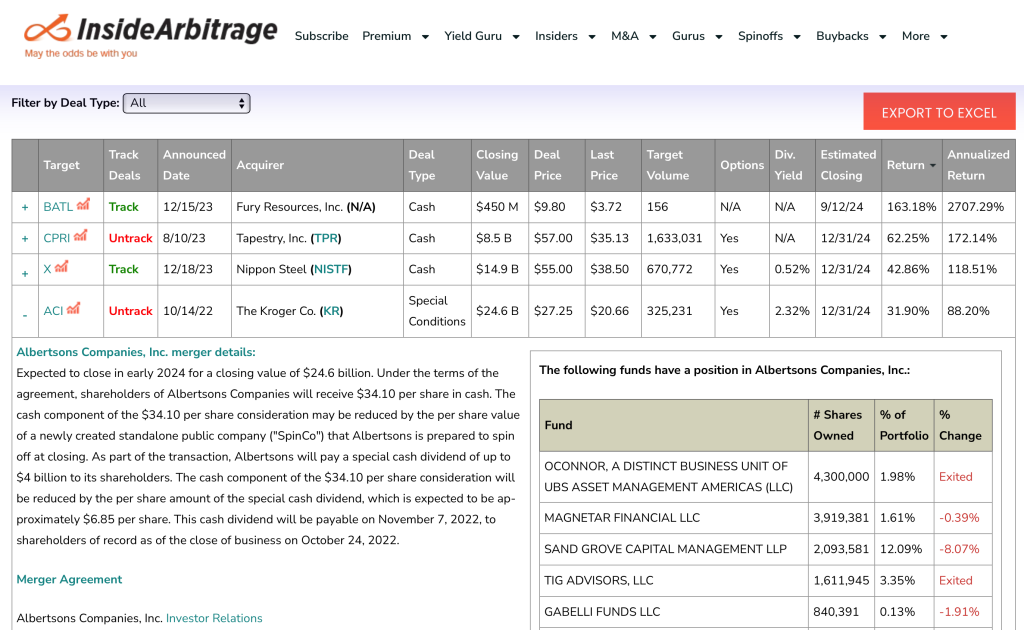Click the Albertsons merger details heading
1024x630 pixels.
tap(136, 352)
